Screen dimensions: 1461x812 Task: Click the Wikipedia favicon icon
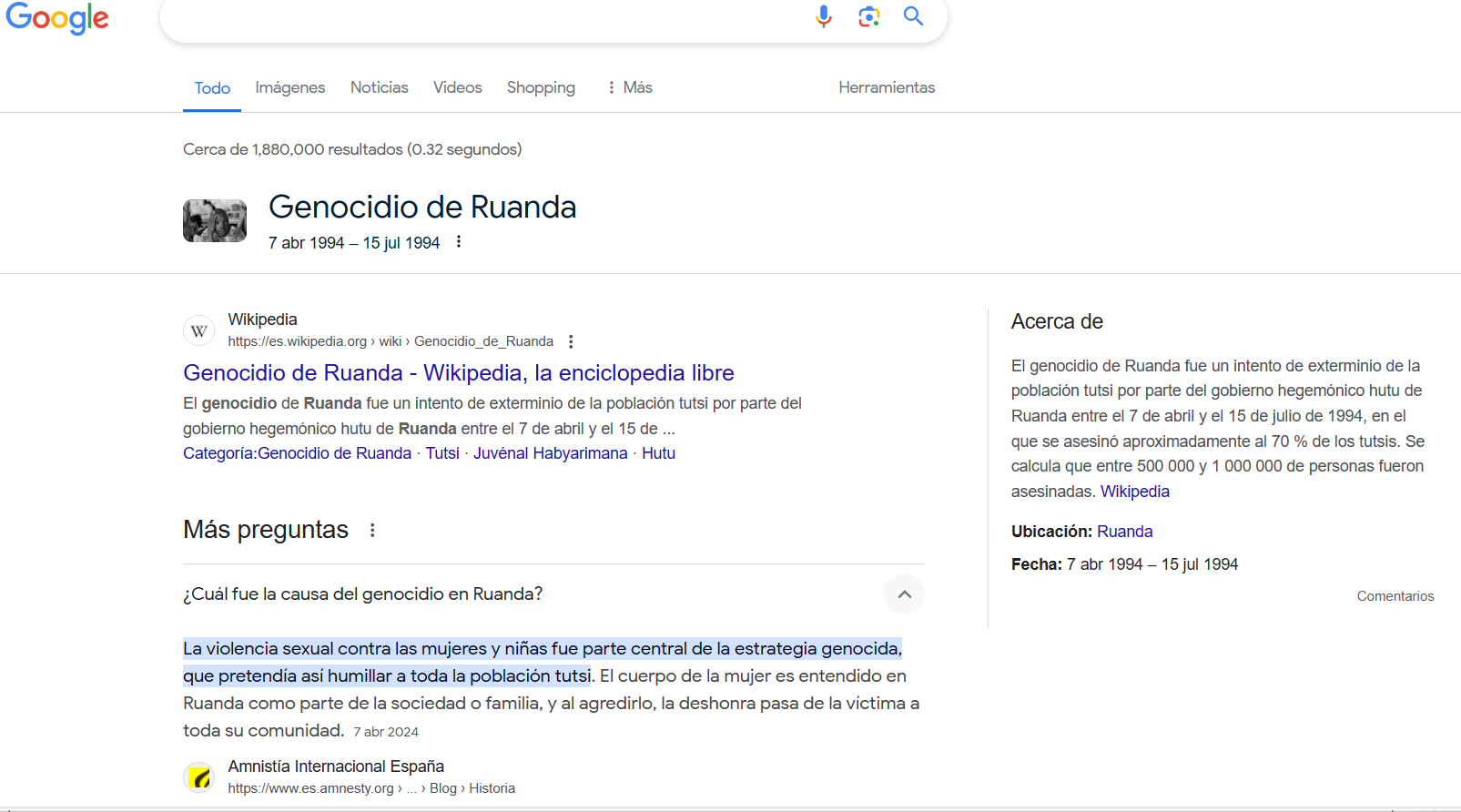(x=199, y=330)
